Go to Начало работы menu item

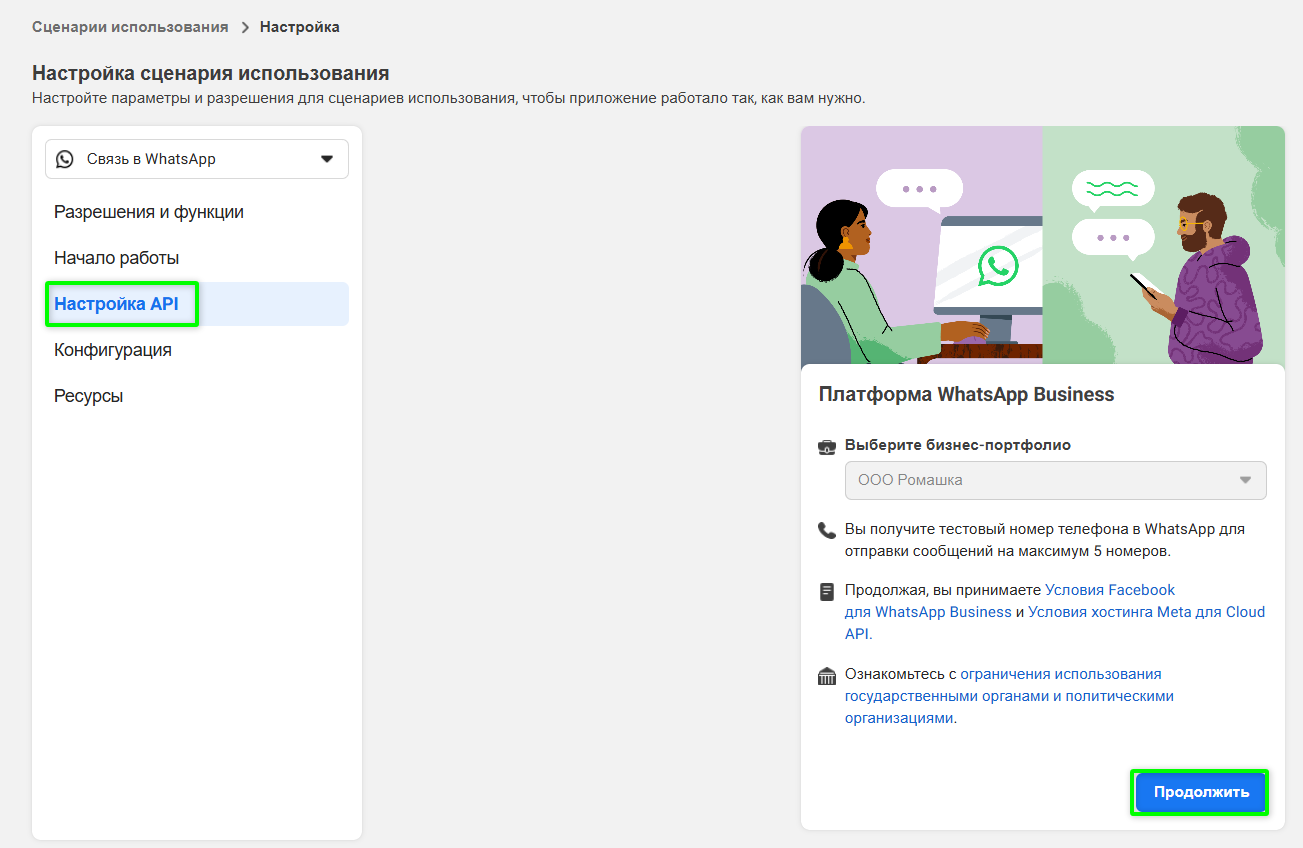[117, 258]
